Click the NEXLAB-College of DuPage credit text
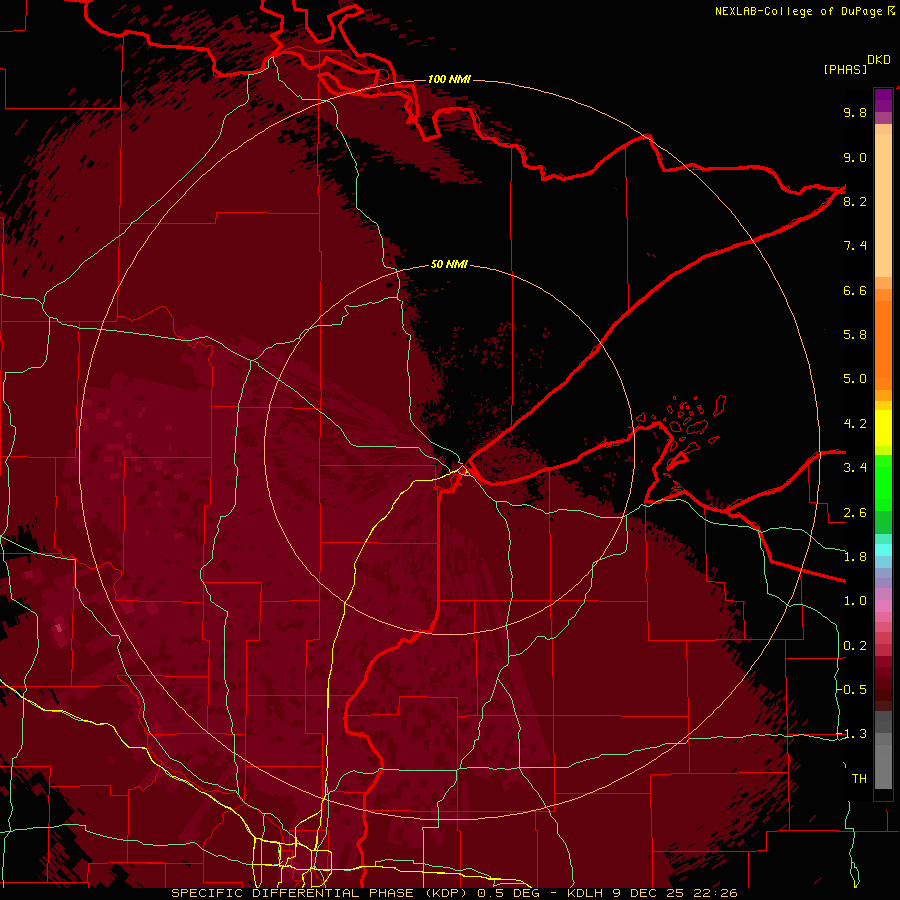900x900 pixels. click(799, 11)
